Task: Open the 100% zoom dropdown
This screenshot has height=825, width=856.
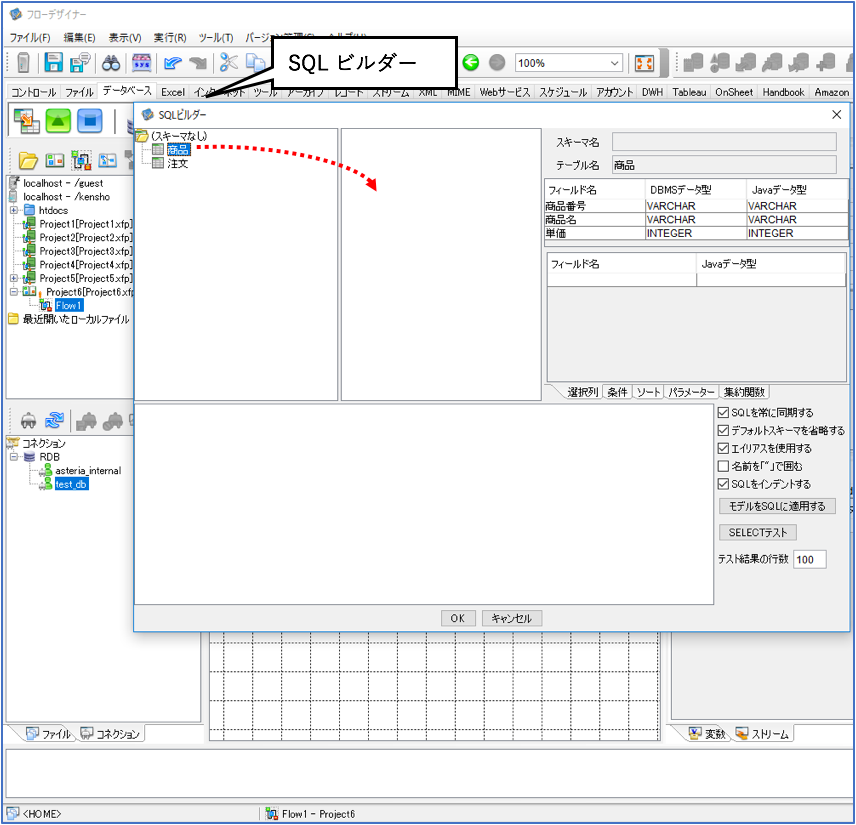Action: click(x=614, y=63)
